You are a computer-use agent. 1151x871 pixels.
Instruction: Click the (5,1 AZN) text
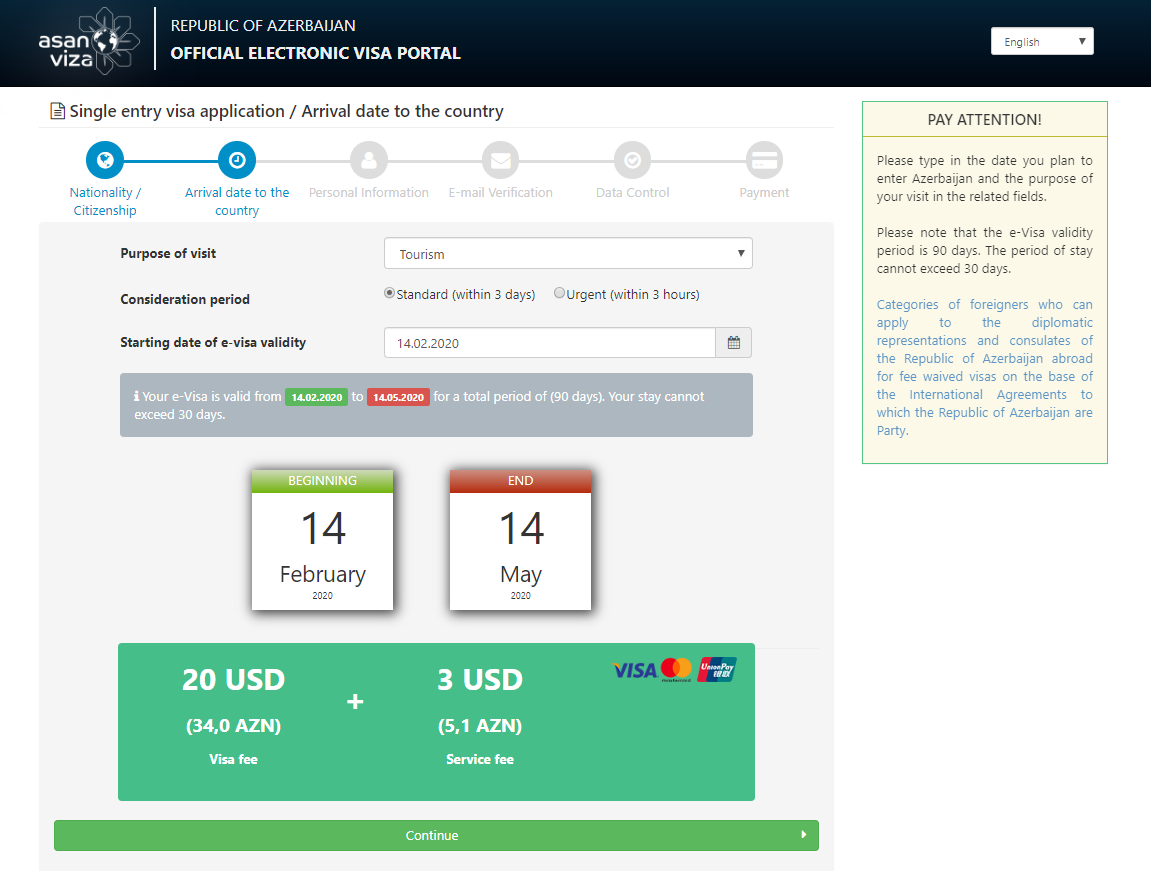point(480,726)
